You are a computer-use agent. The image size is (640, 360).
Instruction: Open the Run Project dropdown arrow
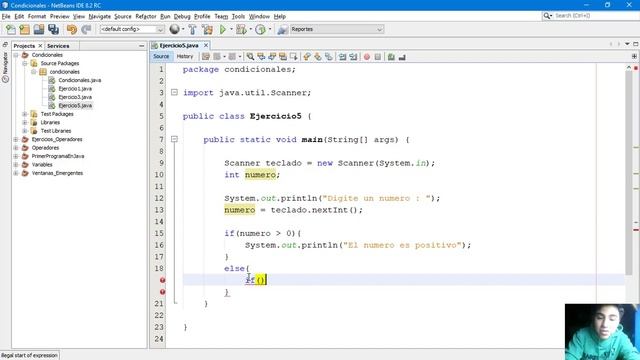point(231,29)
